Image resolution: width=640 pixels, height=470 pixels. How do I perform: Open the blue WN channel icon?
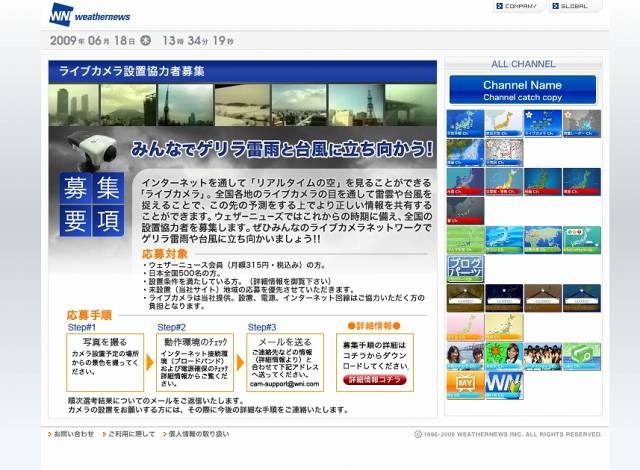coord(503,384)
